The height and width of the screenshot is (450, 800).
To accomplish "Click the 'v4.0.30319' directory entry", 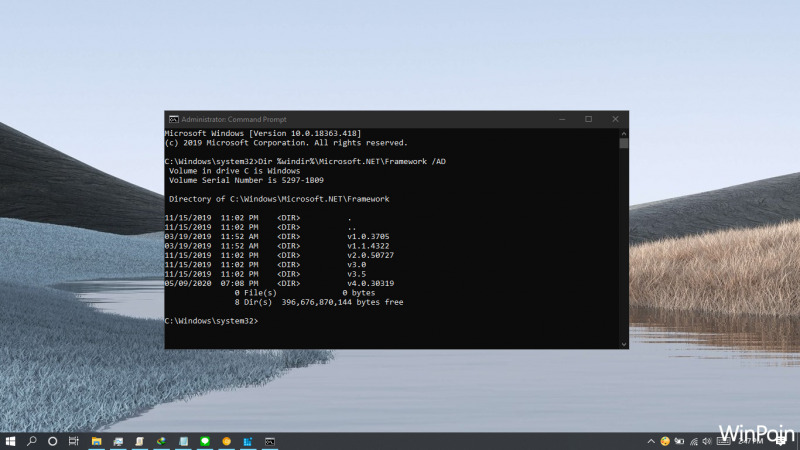I will pos(370,283).
